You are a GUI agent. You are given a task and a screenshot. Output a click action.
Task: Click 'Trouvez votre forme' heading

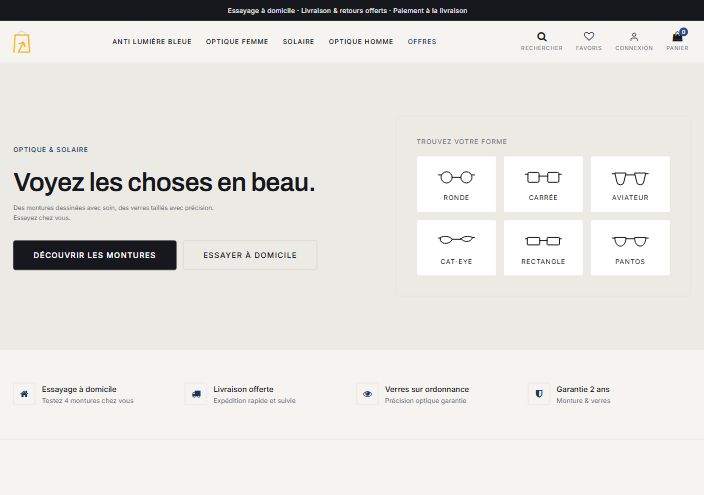click(462, 141)
